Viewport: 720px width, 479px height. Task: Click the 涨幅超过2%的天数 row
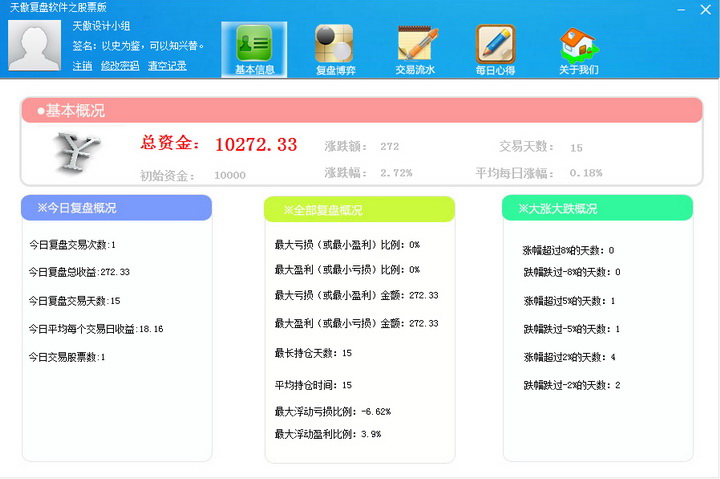tap(569, 357)
